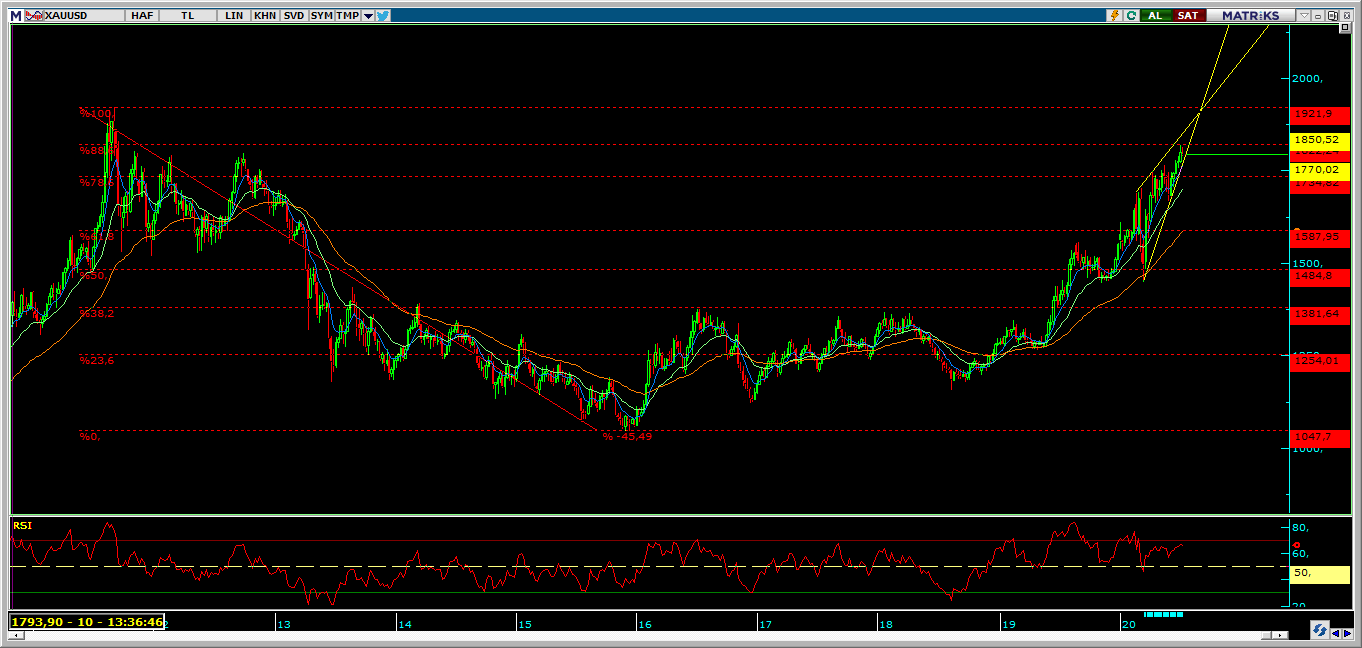Click year 13 on the time axis
Viewport: 1362px width, 648px height.
tap(283, 624)
